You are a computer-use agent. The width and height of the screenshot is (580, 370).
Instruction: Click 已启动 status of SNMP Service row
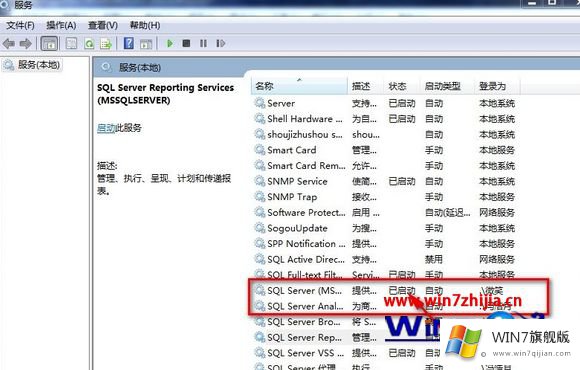pyautogui.click(x=402, y=182)
